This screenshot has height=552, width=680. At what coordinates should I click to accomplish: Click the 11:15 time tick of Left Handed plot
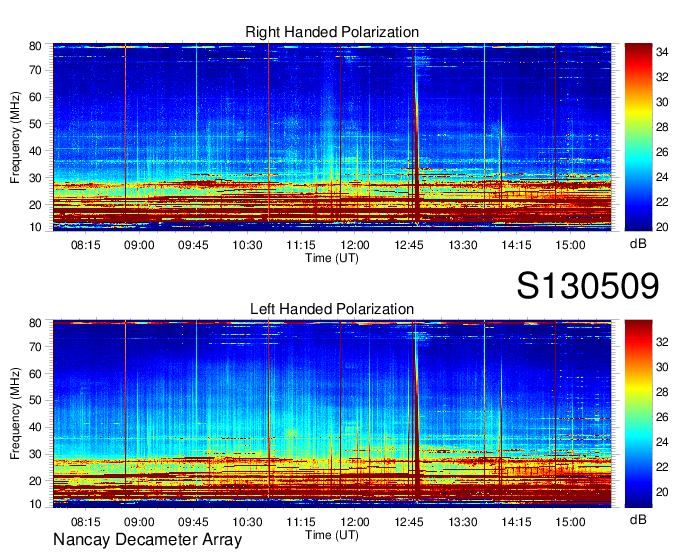pyautogui.click(x=301, y=522)
